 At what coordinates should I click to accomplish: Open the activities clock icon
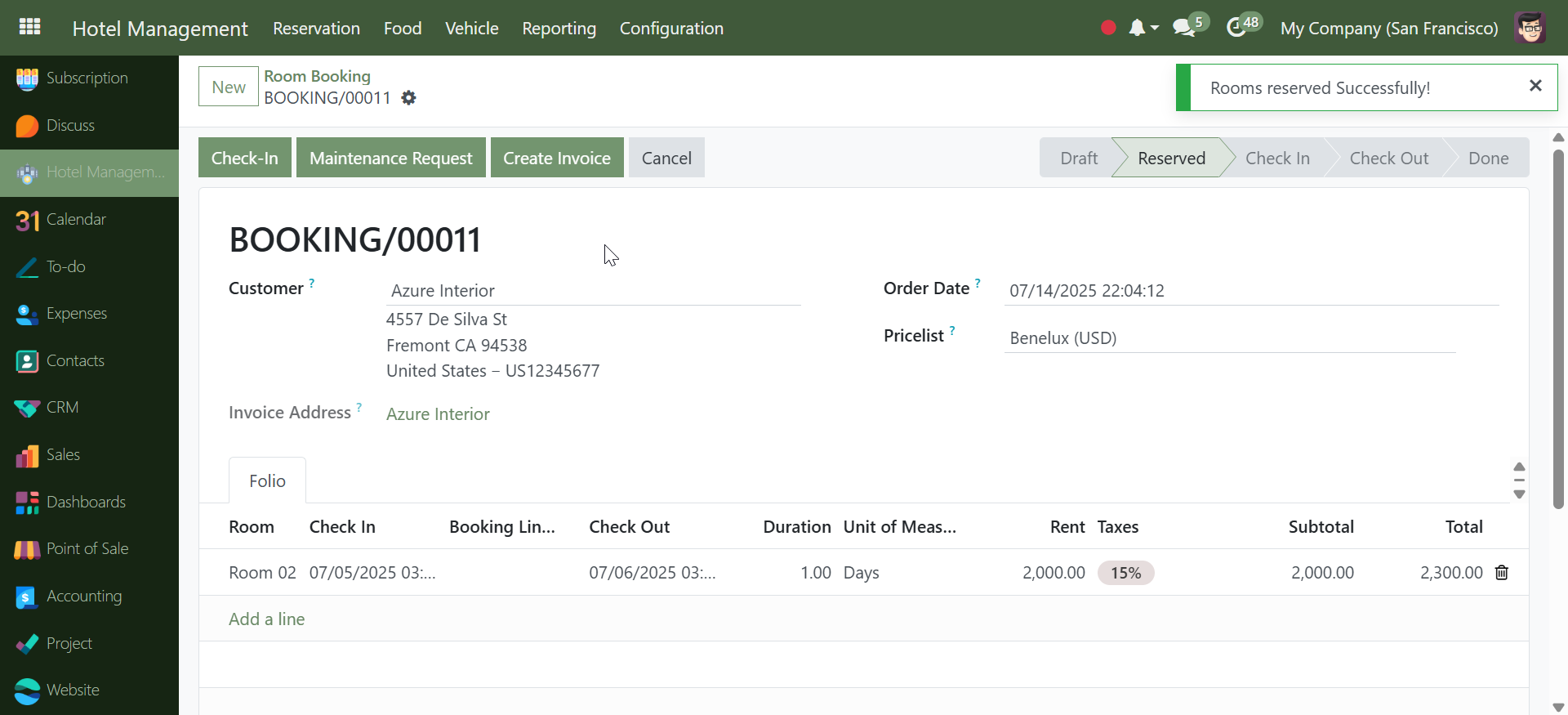1236,28
